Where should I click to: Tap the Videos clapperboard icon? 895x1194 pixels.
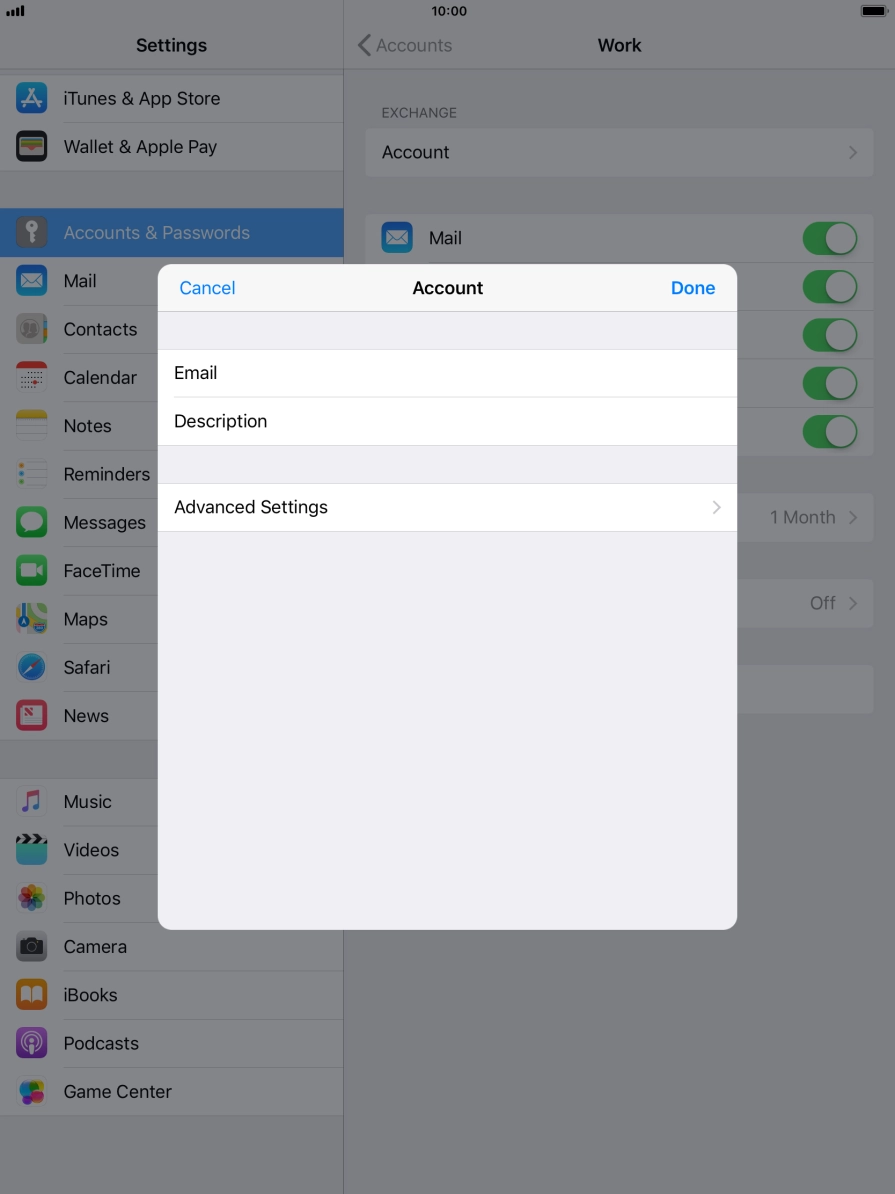(x=31, y=850)
